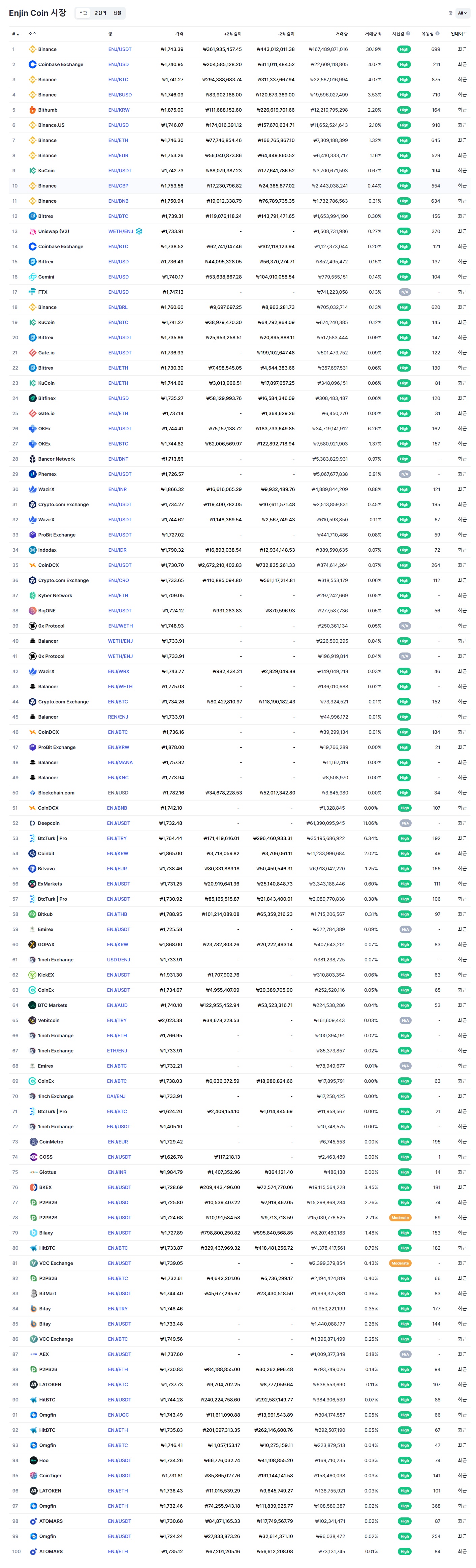Sort by the 거래량 % column header

[373, 34]
